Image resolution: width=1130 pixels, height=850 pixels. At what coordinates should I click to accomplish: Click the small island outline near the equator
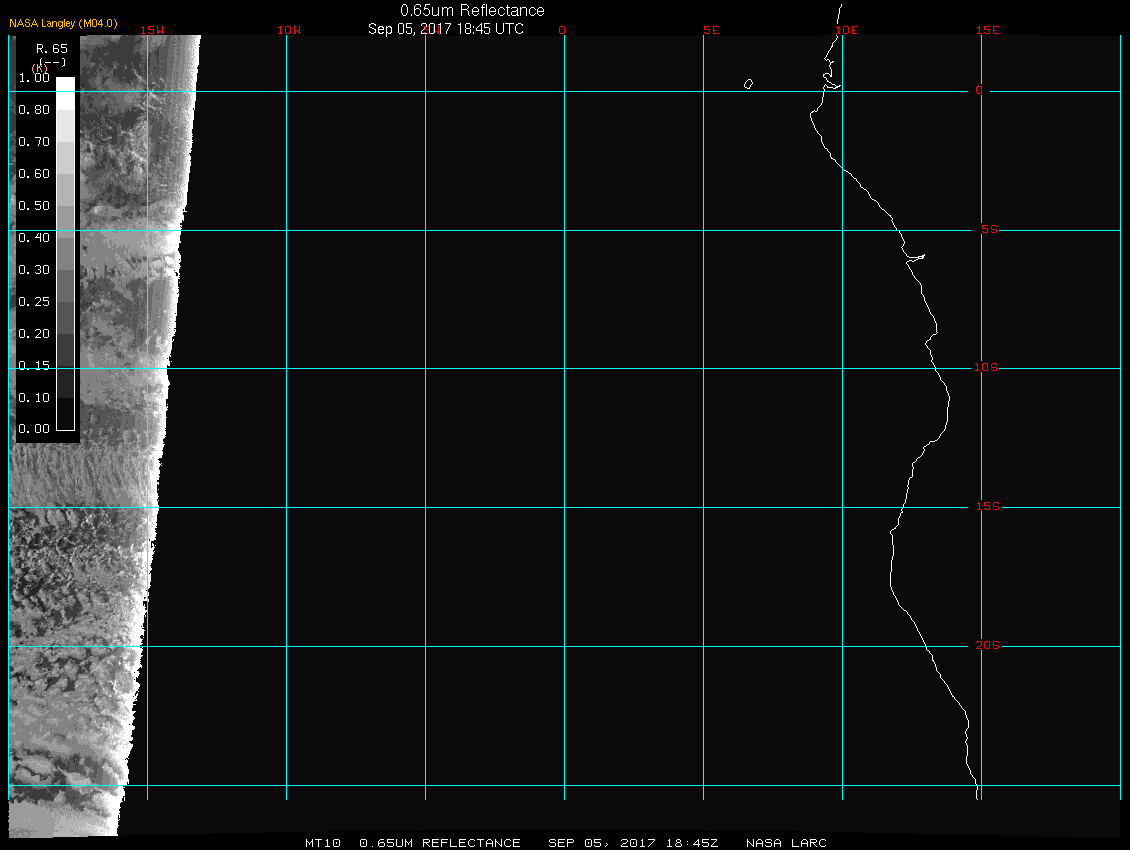tap(749, 84)
